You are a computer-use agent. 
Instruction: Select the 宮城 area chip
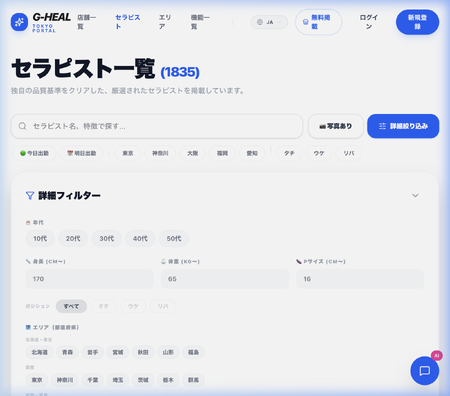(x=118, y=352)
